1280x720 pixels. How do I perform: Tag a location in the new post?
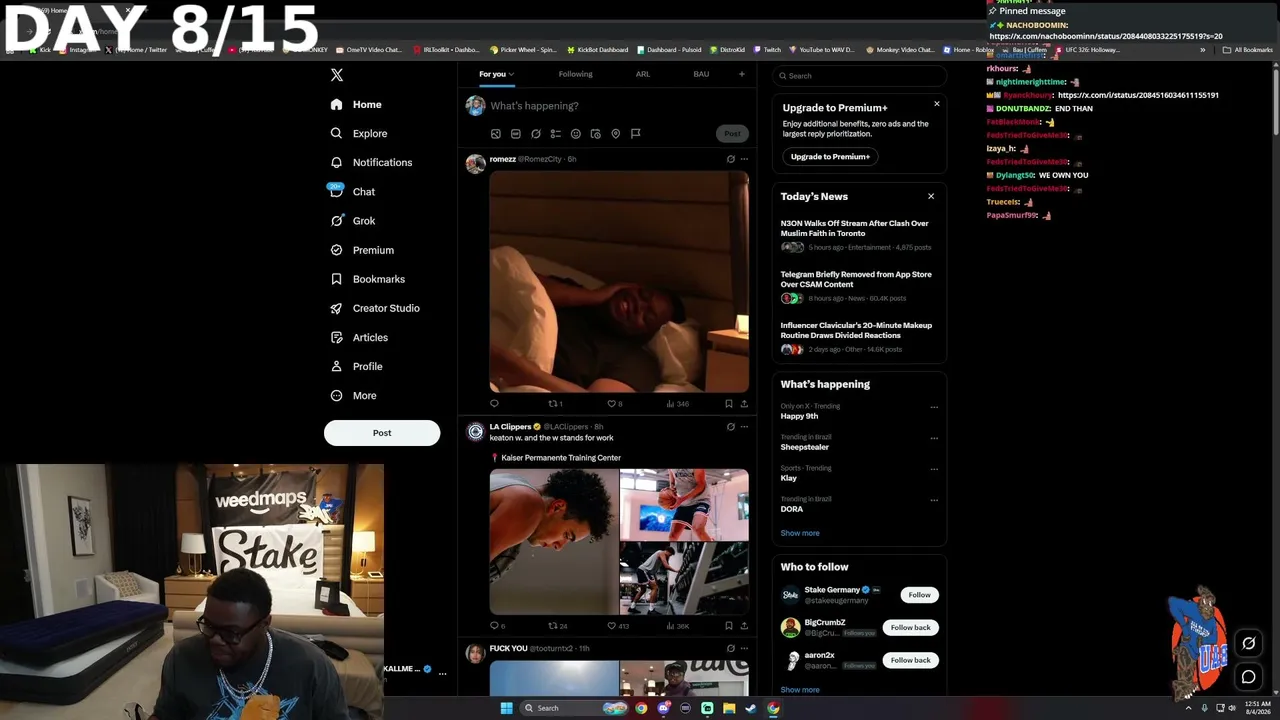coord(615,134)
